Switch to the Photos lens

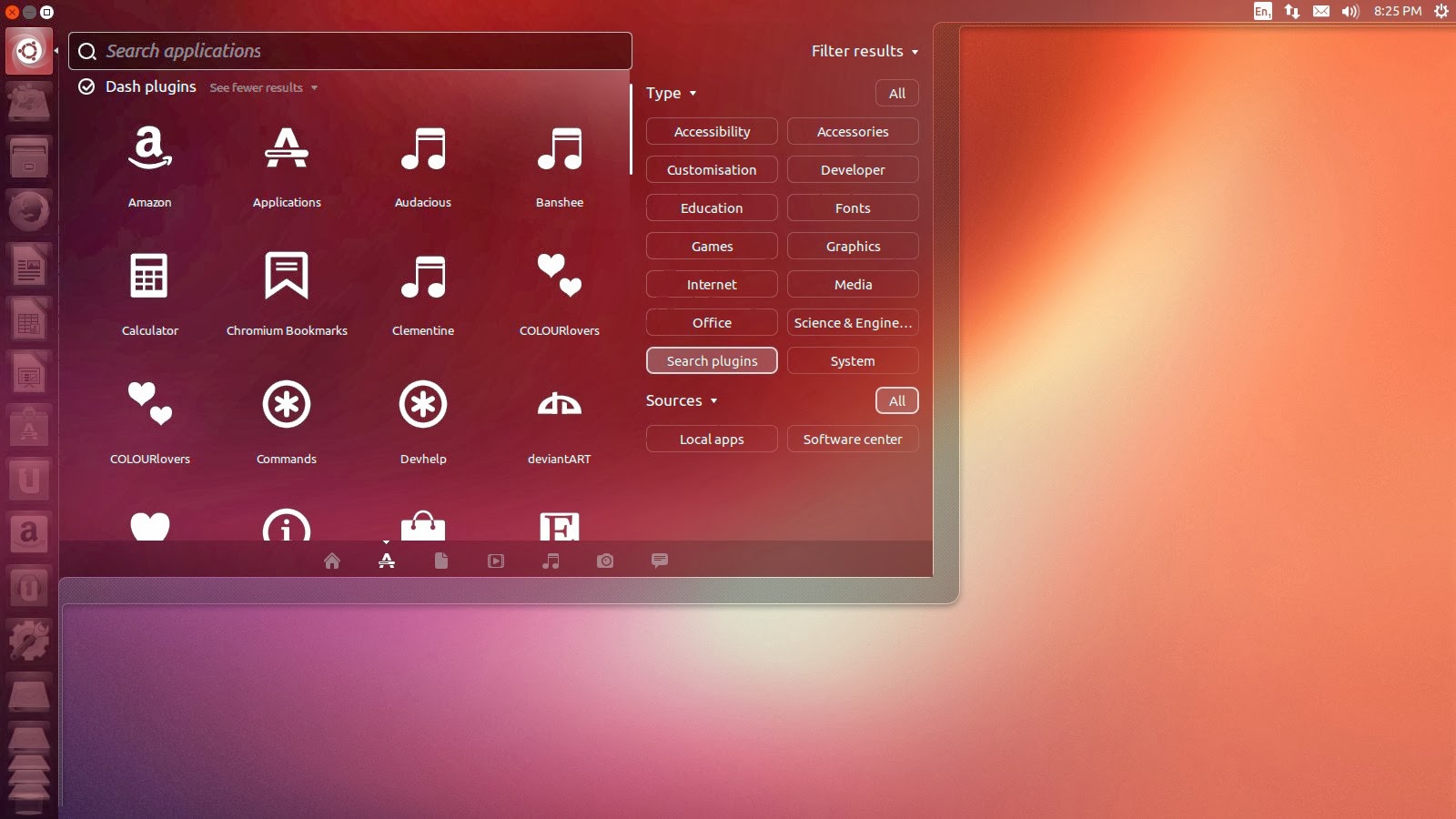(x=605, y=561)
